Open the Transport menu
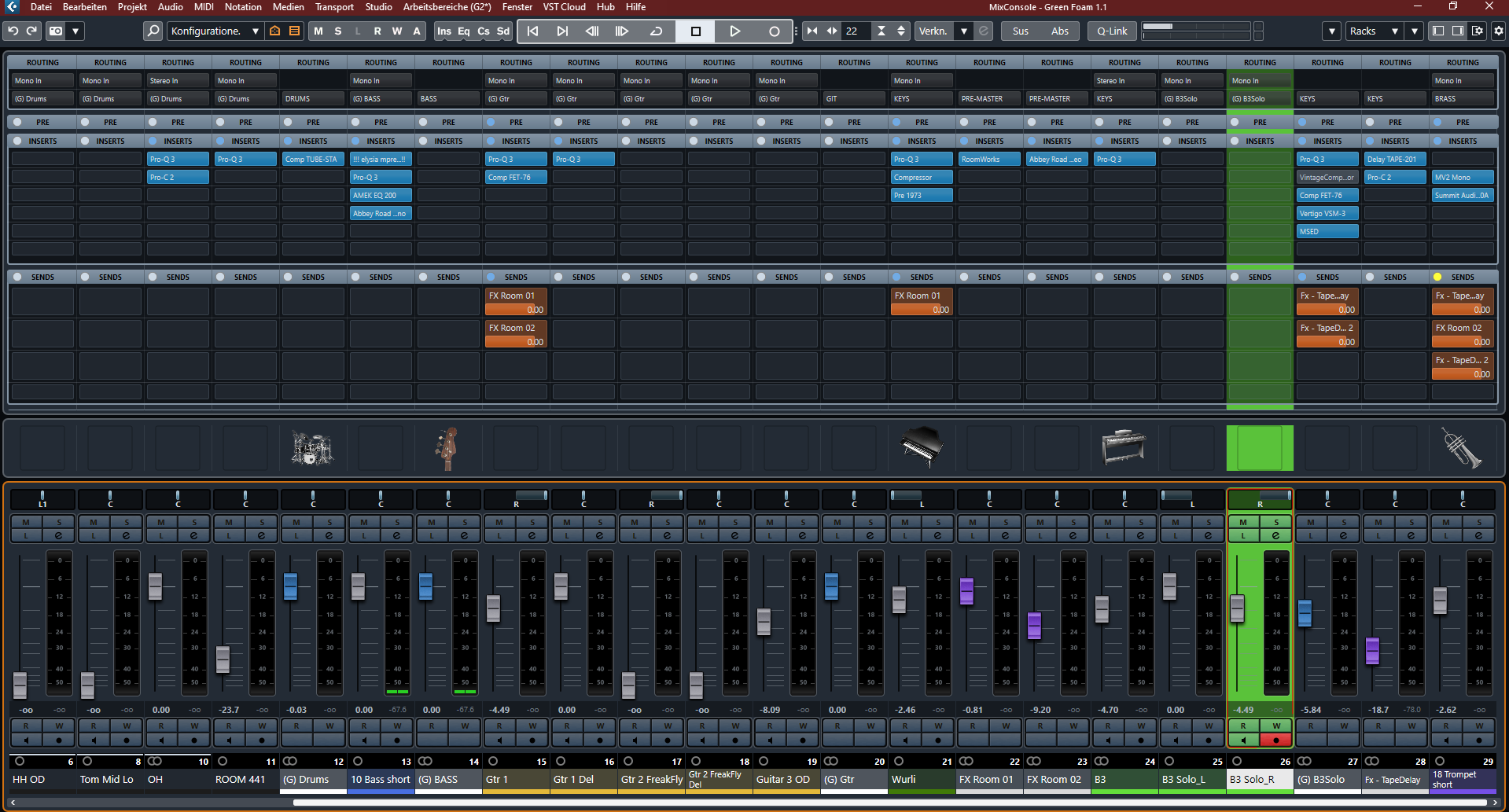The image size is (1509, 812). tap(334, 7)
